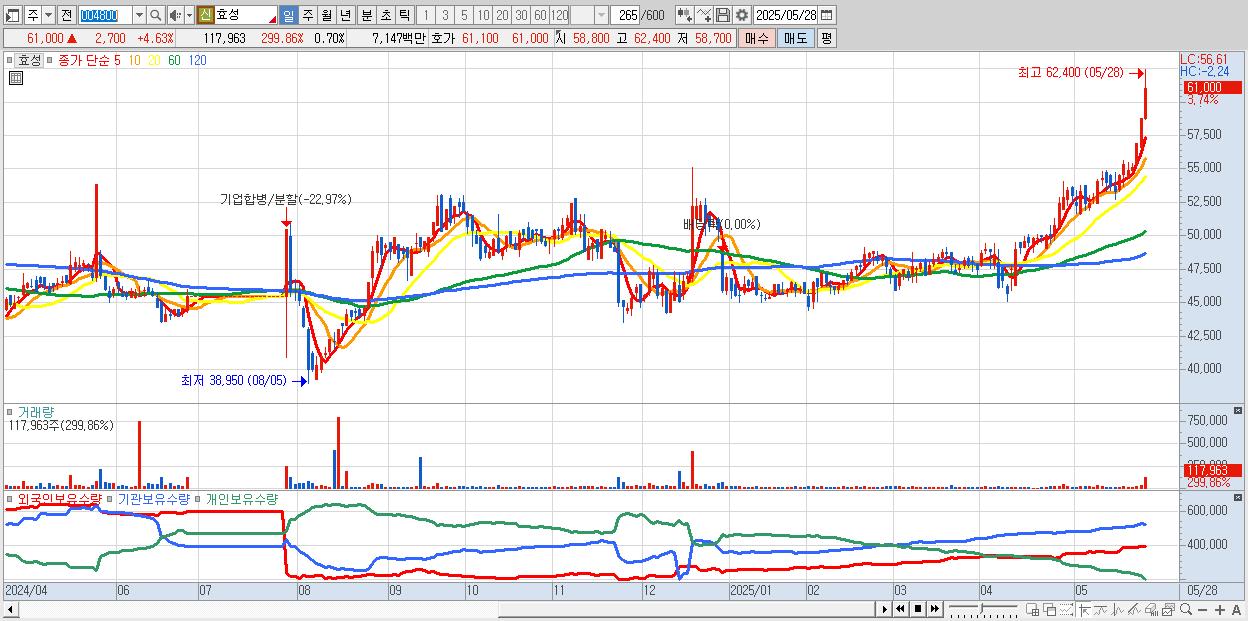Click the 120-day moving average legend label
Image resolution: width=1248 pixels, height=621 pixels.
coord(197,60)
